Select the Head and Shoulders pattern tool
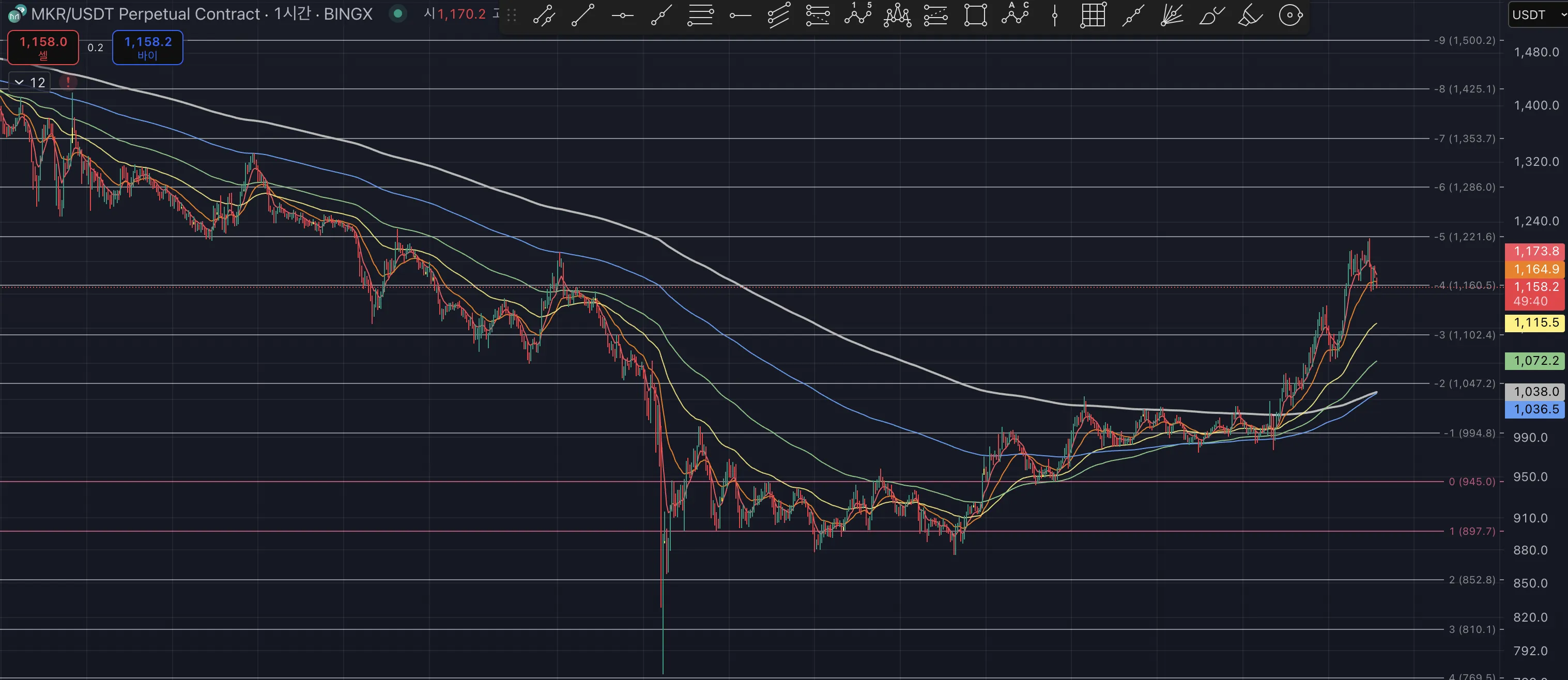This screenshot has width=1568, height=680. 897,15
